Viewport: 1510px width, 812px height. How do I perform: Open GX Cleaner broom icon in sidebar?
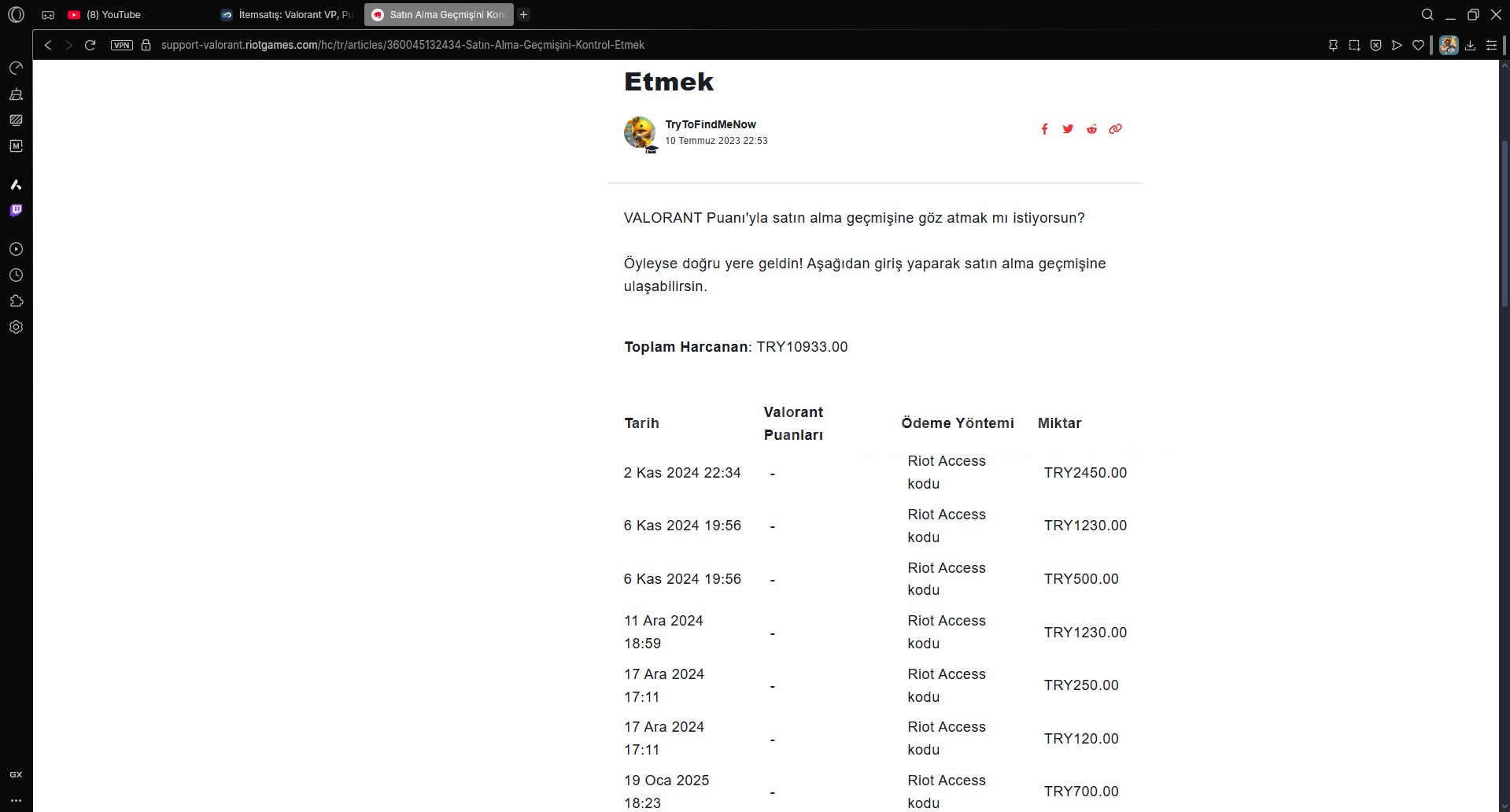(16, 94)
